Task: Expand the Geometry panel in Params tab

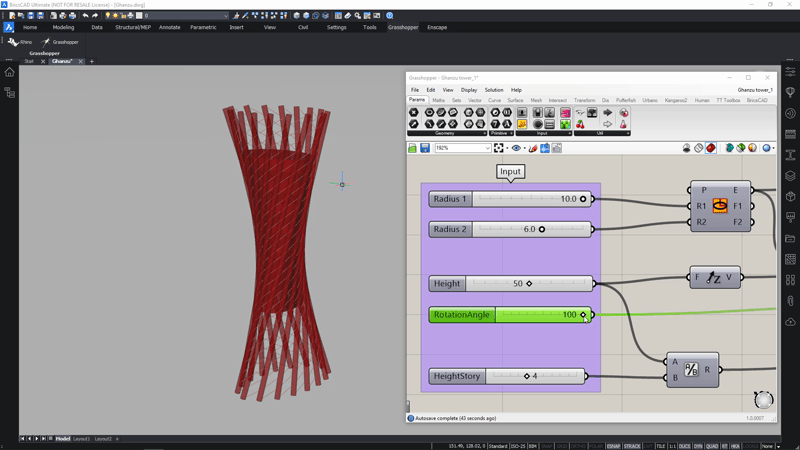Action: (486, 133)
